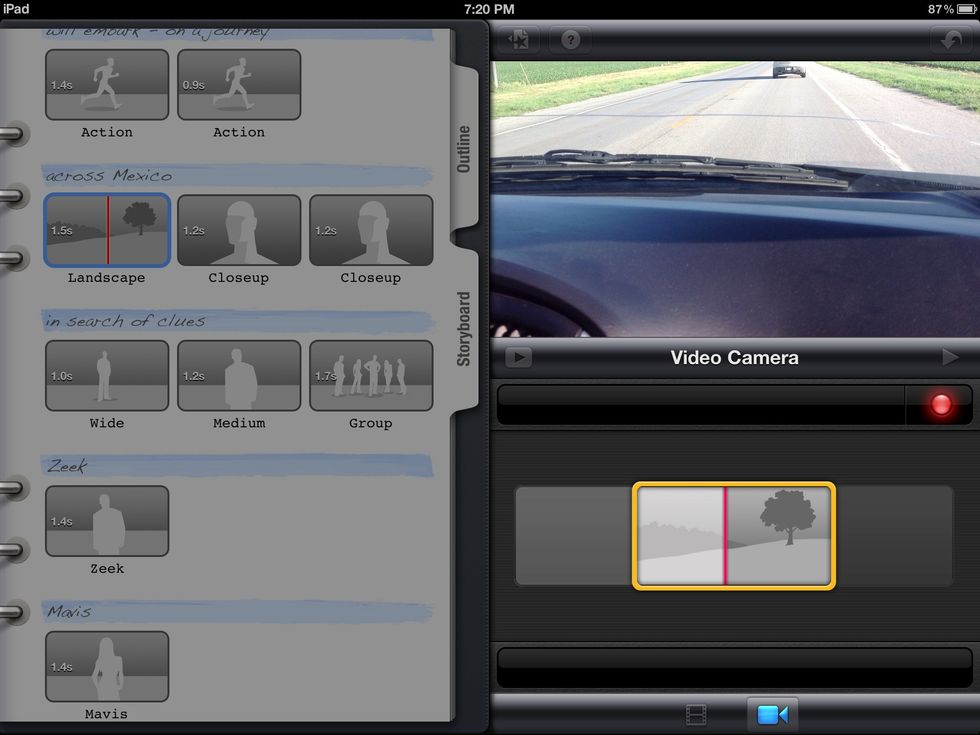
Task: Choose the 0.9s Action clip placeholder
Action: (x=239, y=86)
